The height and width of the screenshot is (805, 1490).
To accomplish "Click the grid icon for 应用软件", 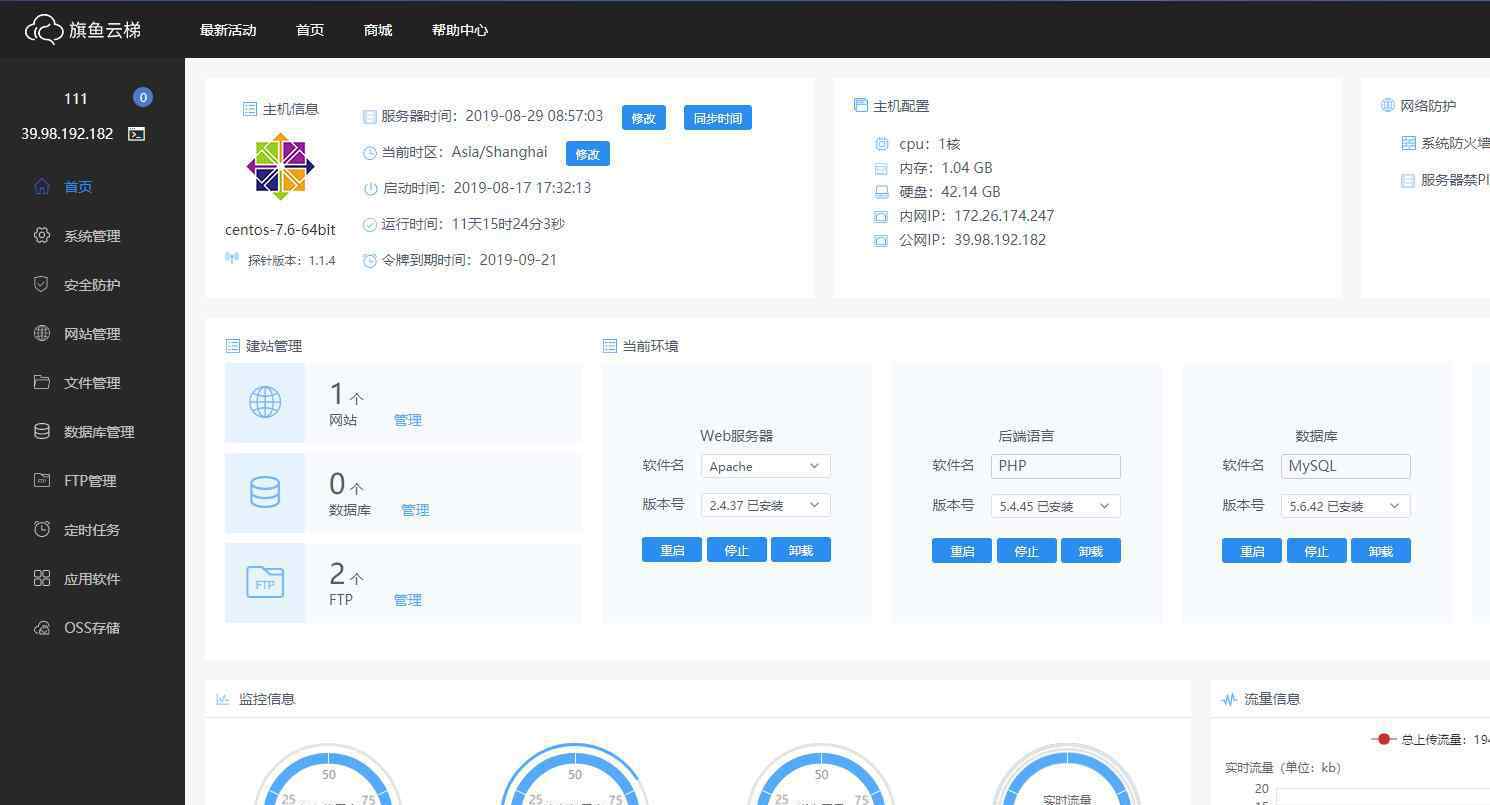I will tap(42, 578).
